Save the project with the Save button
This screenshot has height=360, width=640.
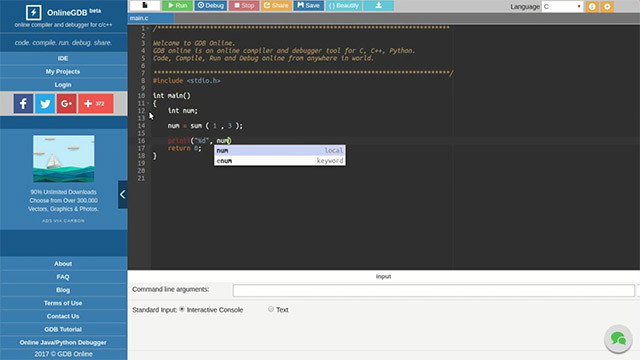pos(308,5)
